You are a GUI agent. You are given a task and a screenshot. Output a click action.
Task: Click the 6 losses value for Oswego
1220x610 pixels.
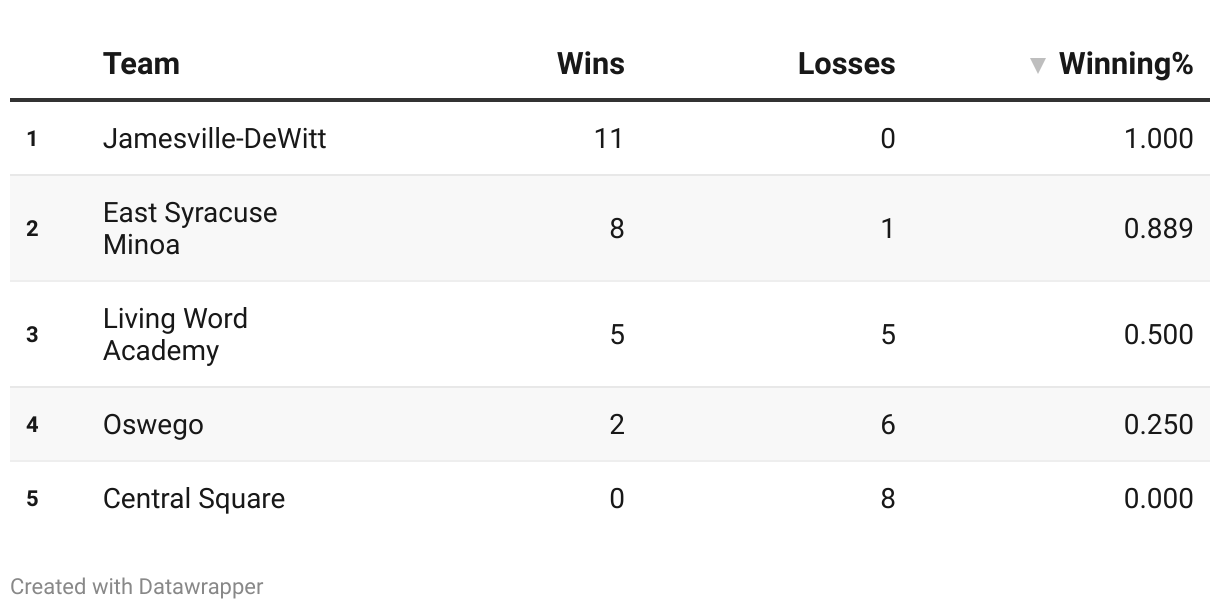[x=888, y=424]
